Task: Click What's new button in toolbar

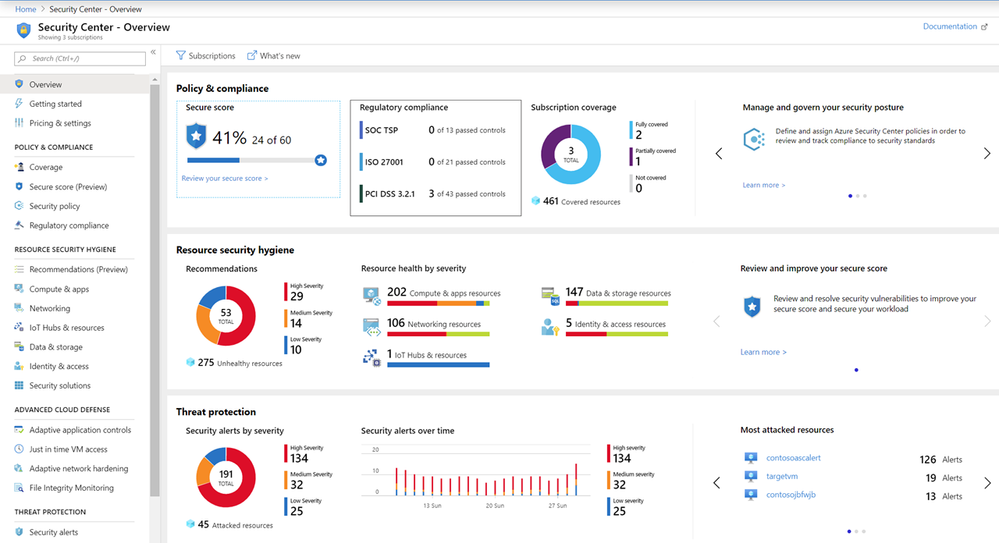Action: tap(273, 55)
